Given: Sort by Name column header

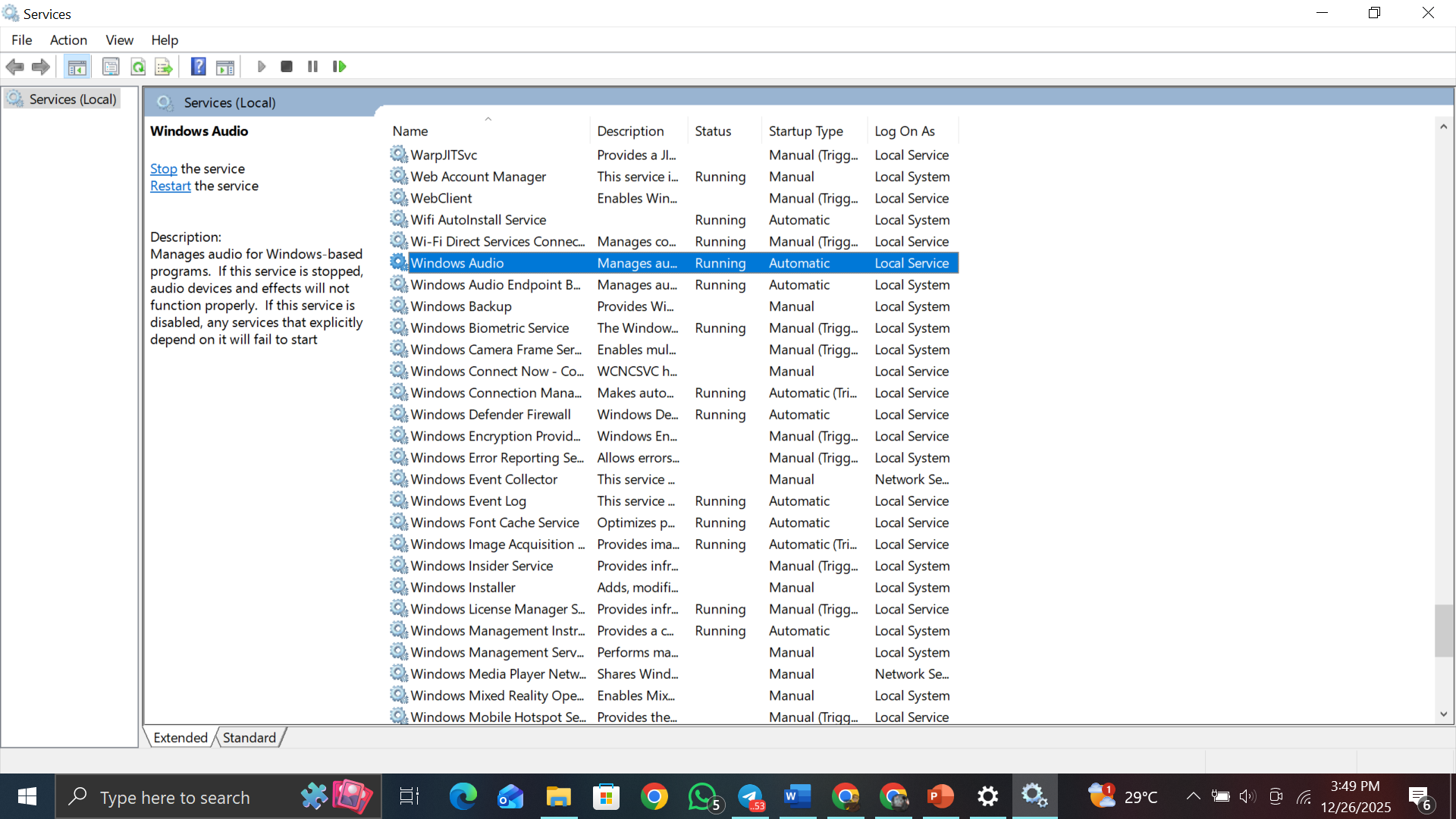Looking at the screenshot, I should 489,131.
